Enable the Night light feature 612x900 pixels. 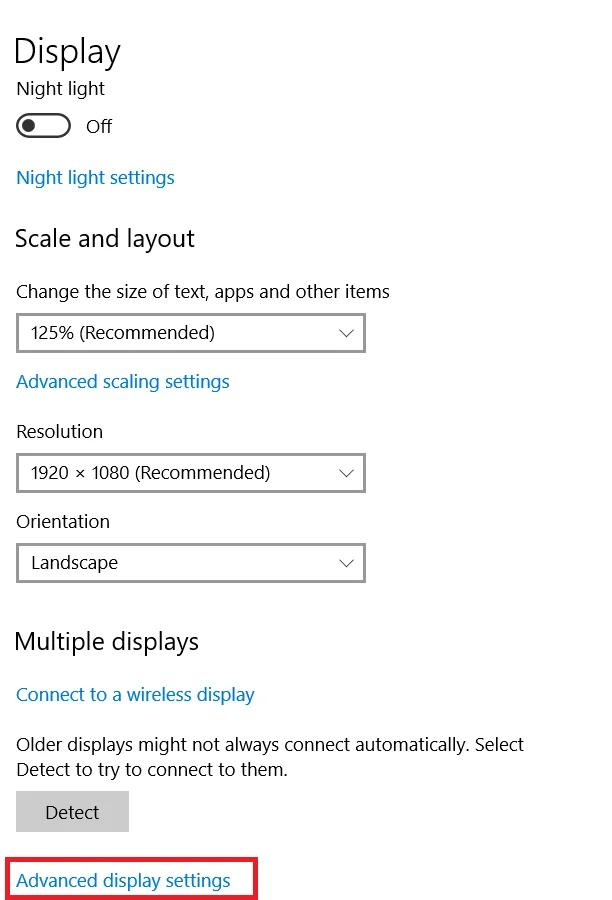pyautogui.click(x=43, y=125)
